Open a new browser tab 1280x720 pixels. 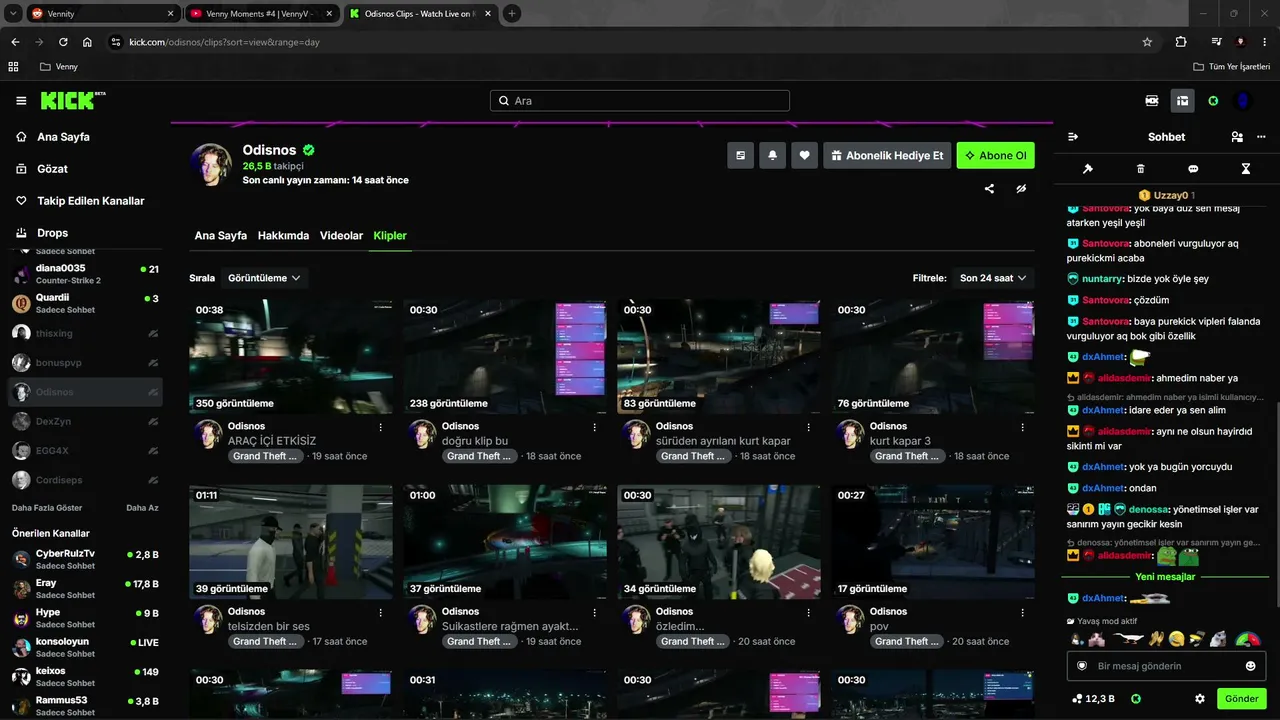pyautogui.click(x=512, y=14)
